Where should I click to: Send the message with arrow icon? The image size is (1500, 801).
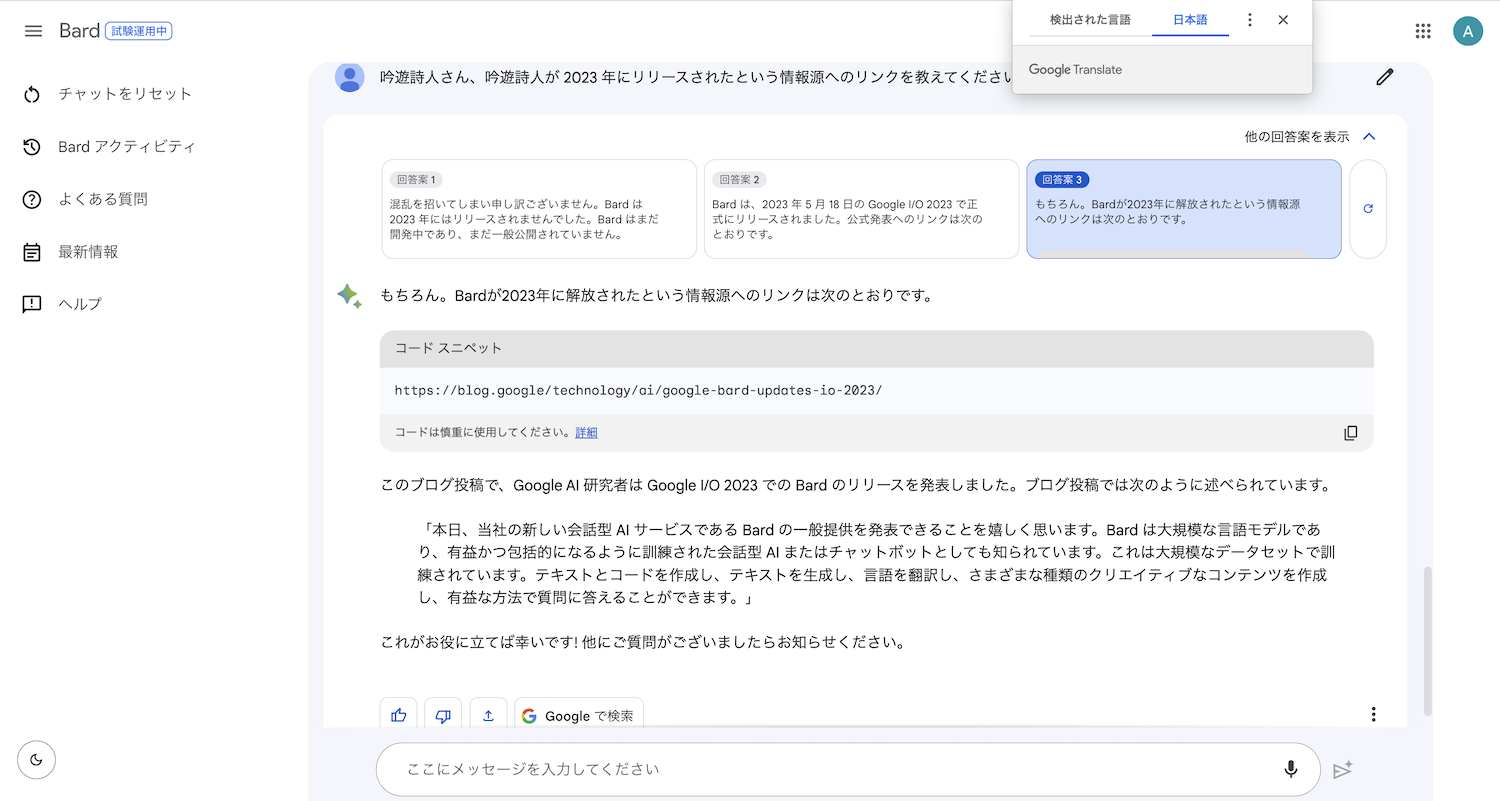[x=1343, y=770]
